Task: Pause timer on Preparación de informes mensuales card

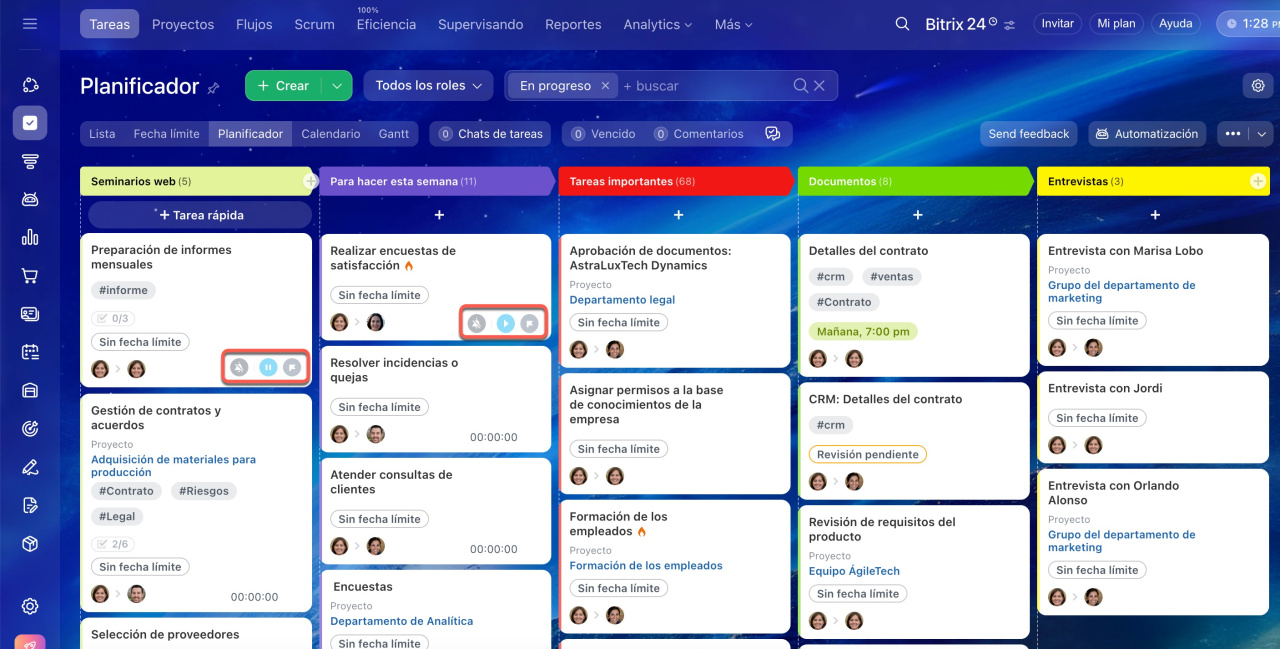Action: point(268,368)
